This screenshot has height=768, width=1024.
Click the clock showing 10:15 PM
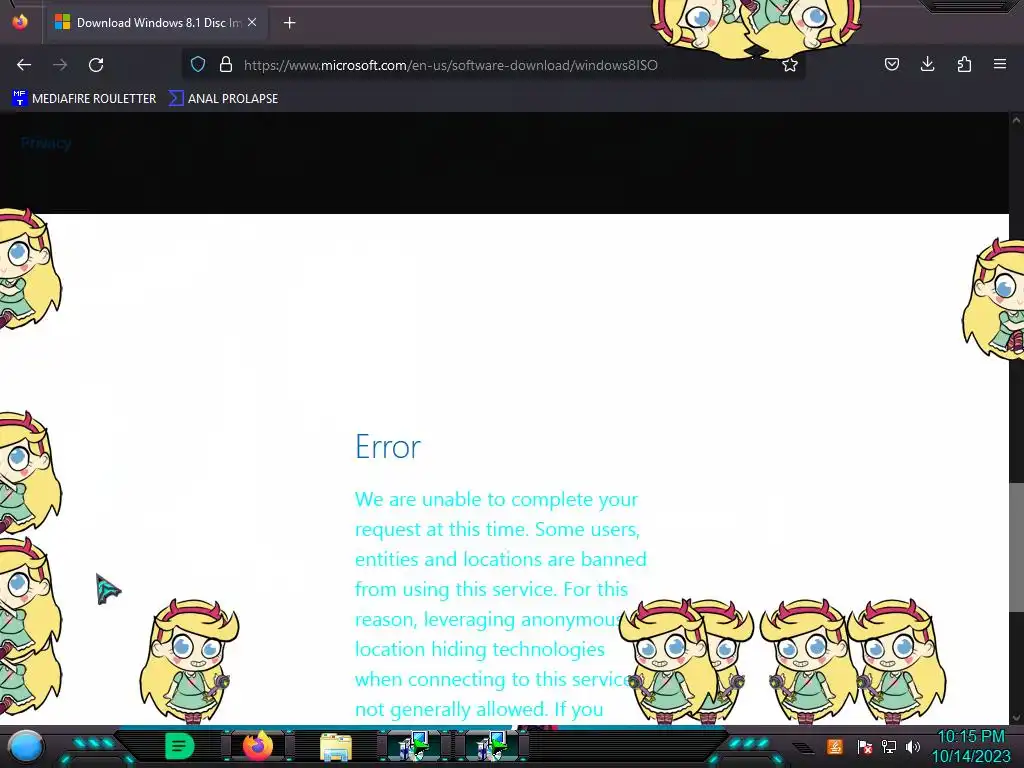[x=971, y=737]
